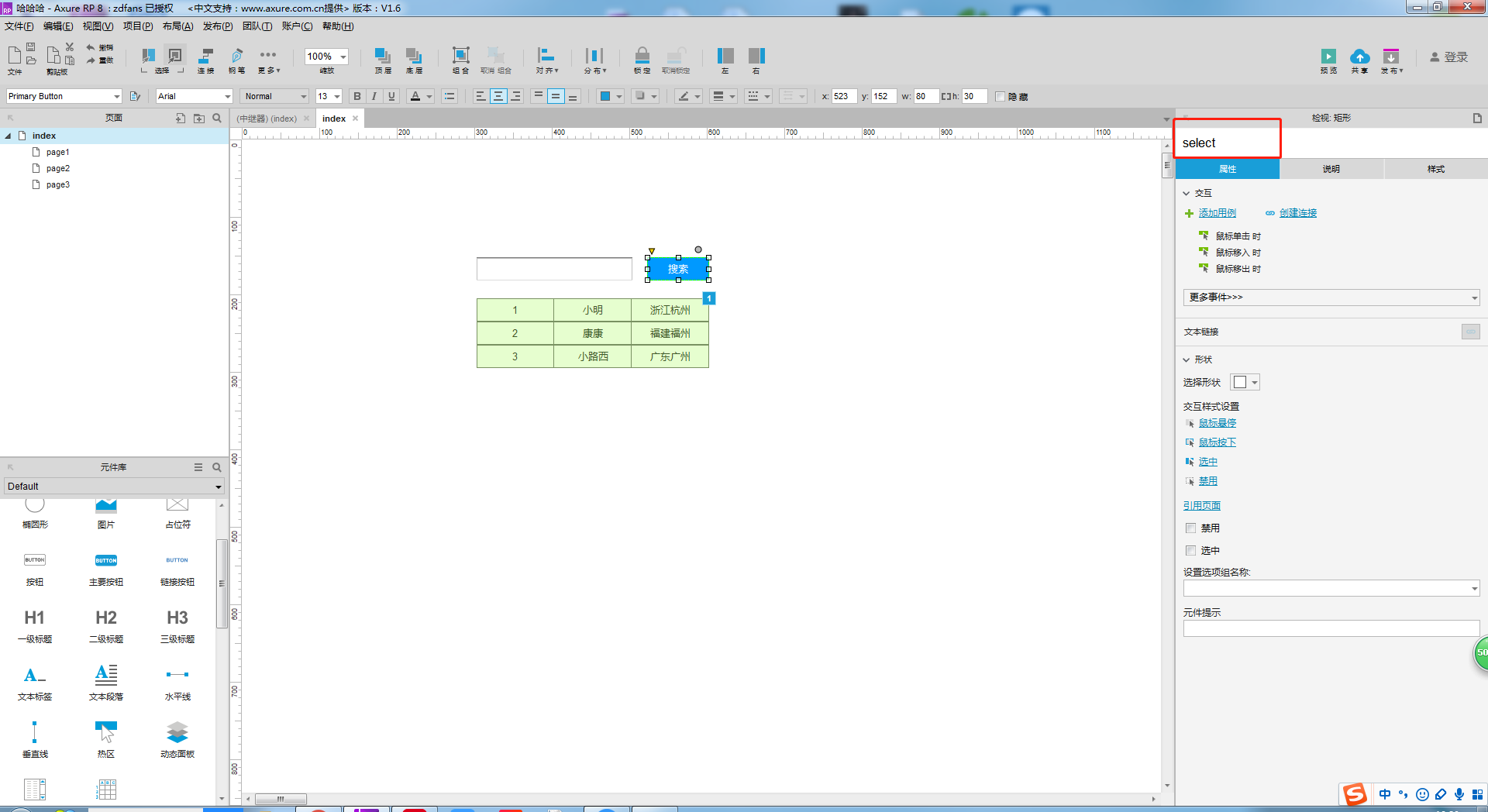Search pages with magnifier icon
1488x812 pixels.
[x=217, y=118]
